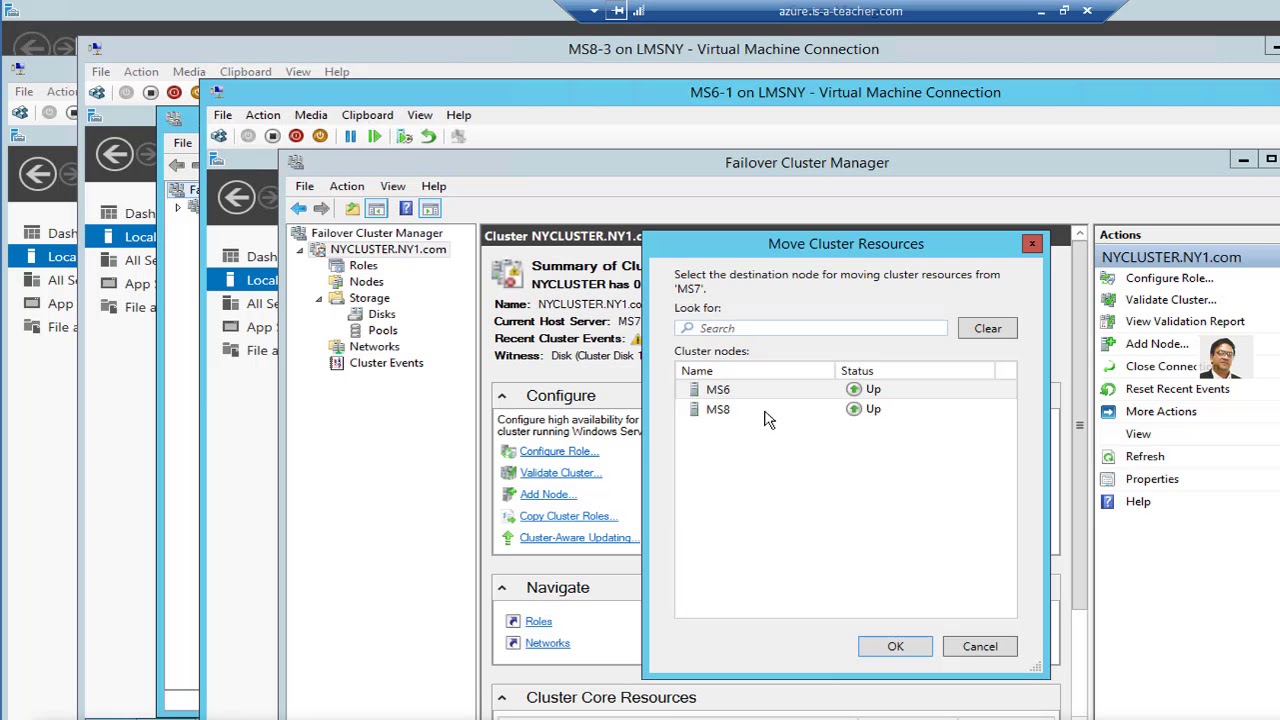Select Cluster Events in the tree
The height and width of the screenshot is (720, 1280).
(386, 363)
